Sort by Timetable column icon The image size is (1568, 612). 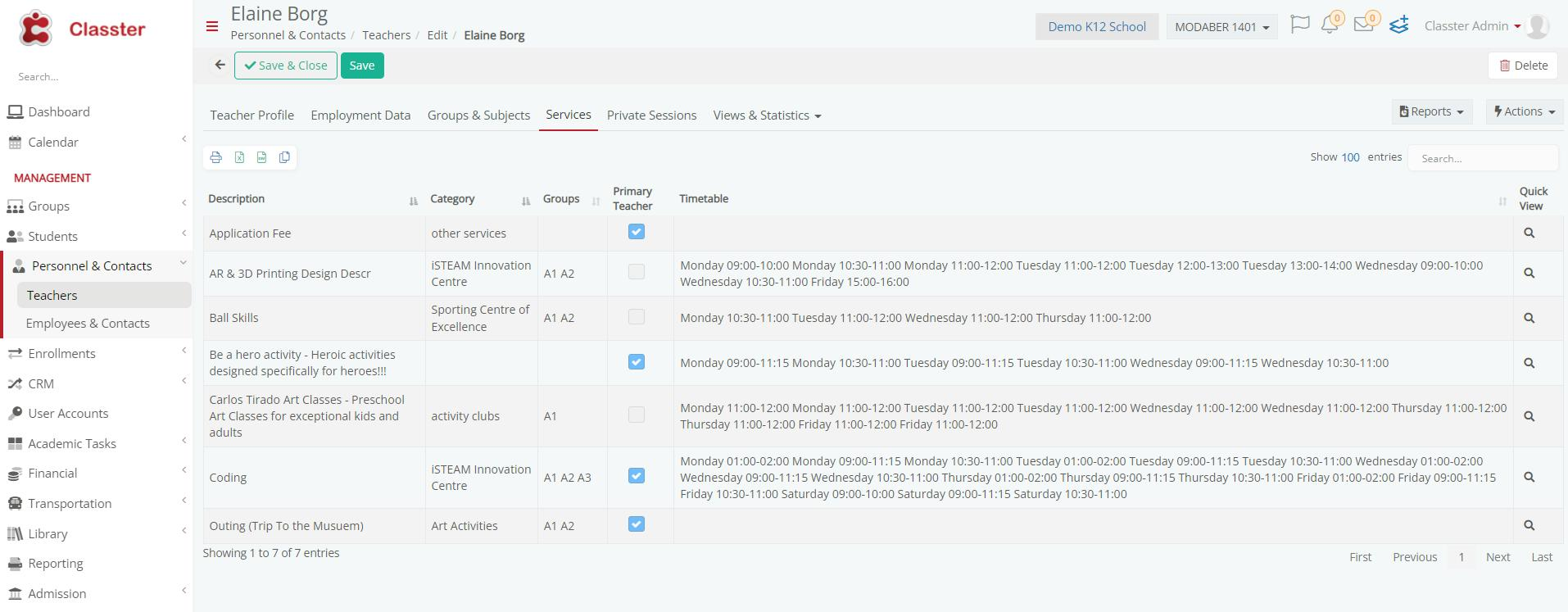pos(1502,201)
